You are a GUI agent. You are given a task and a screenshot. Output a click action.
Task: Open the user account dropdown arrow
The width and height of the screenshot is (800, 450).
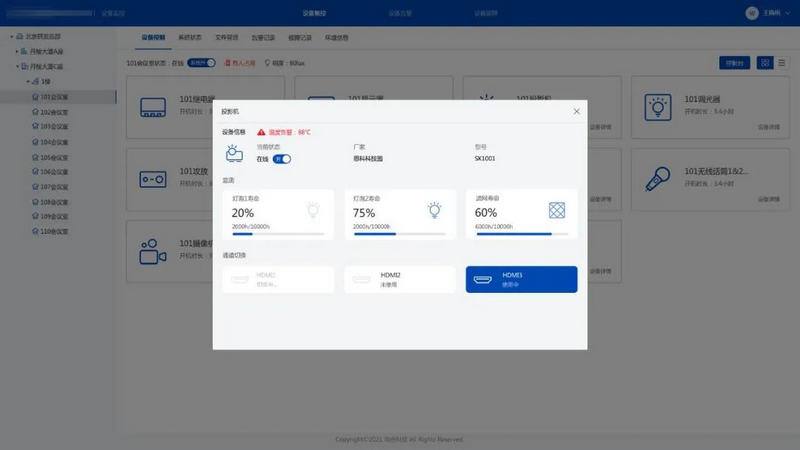coord(787,13)
